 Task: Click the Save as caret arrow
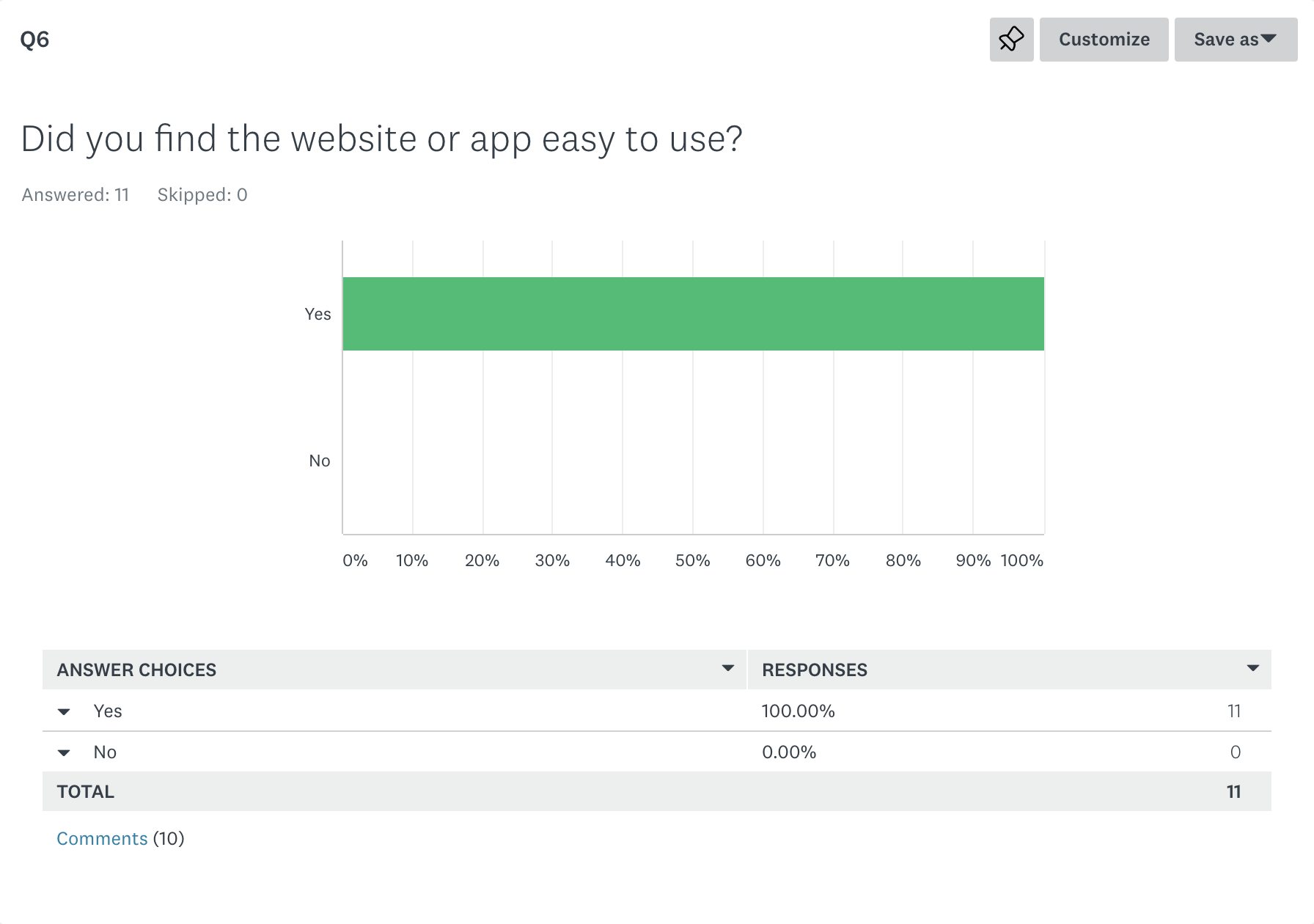(x=1269, y=38)
